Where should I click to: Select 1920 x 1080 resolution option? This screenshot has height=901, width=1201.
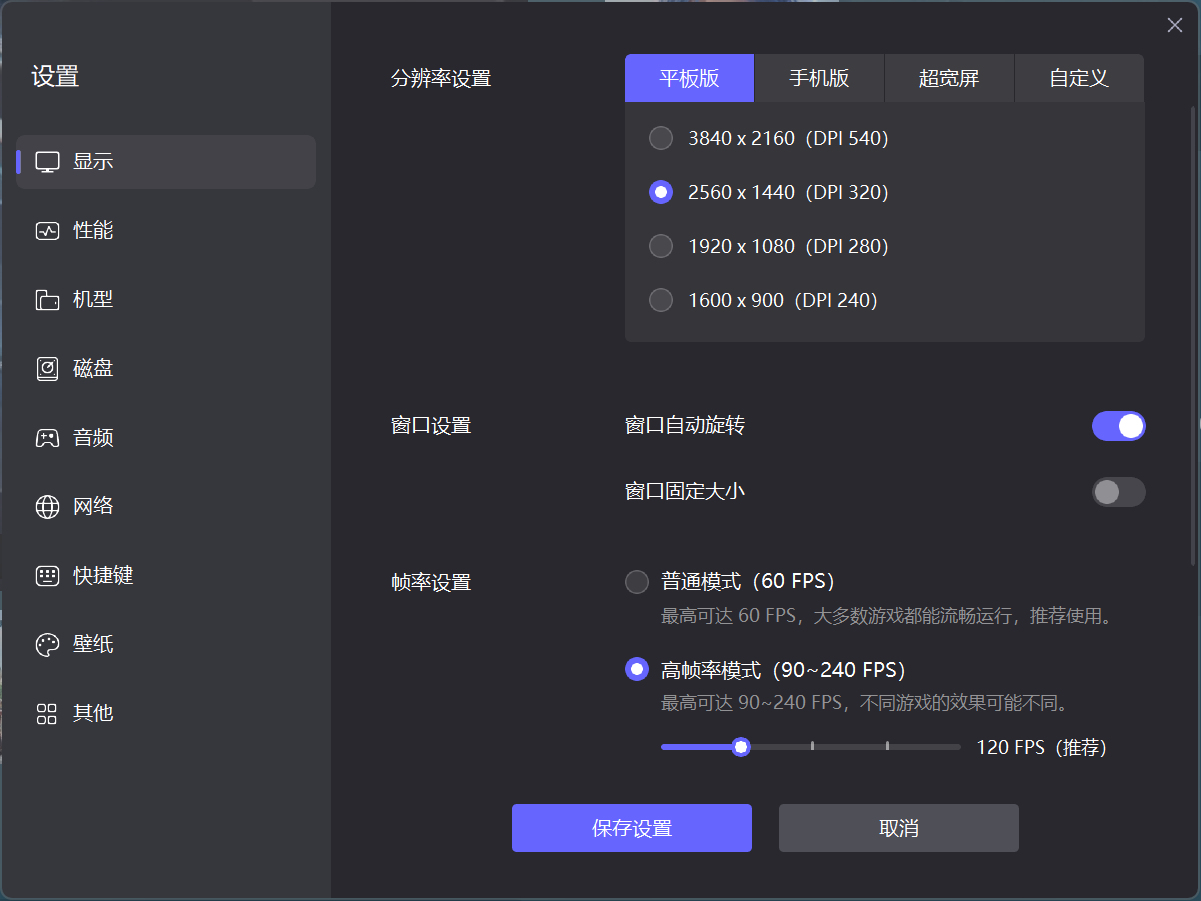click(660, 246)
